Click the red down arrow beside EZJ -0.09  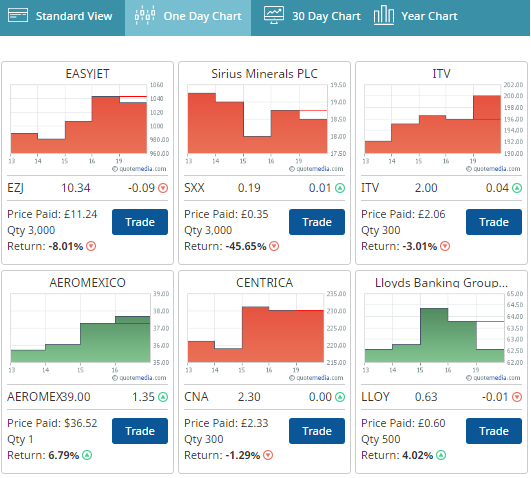(x=163, y=188)
